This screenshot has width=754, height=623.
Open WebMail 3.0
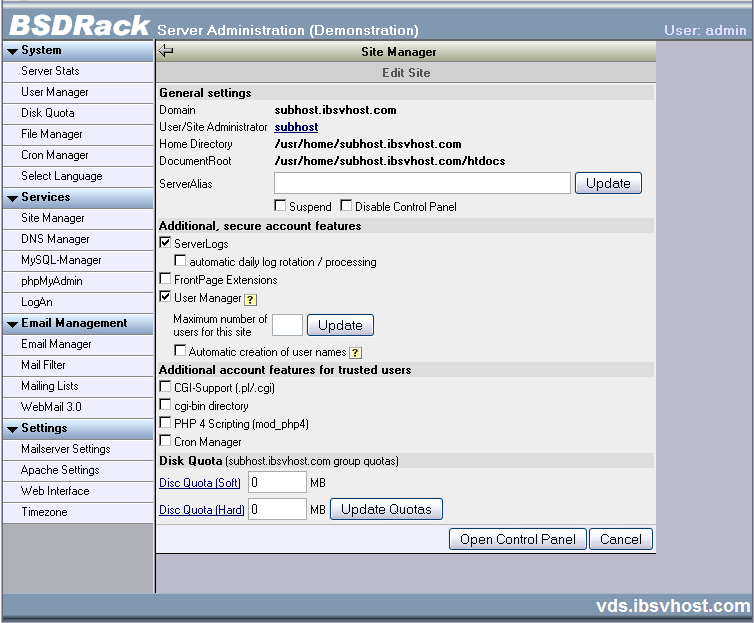78,407
